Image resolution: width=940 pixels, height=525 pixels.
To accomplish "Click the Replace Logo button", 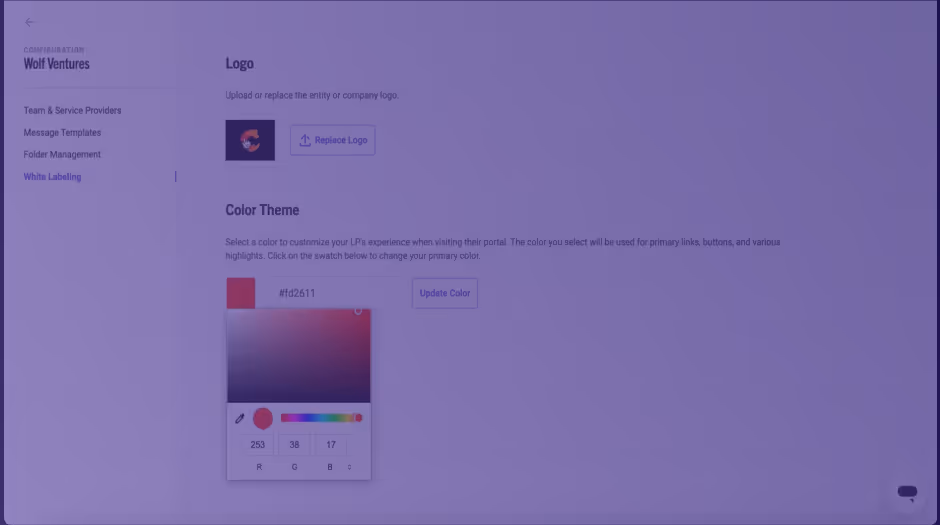I will [333, 140].
